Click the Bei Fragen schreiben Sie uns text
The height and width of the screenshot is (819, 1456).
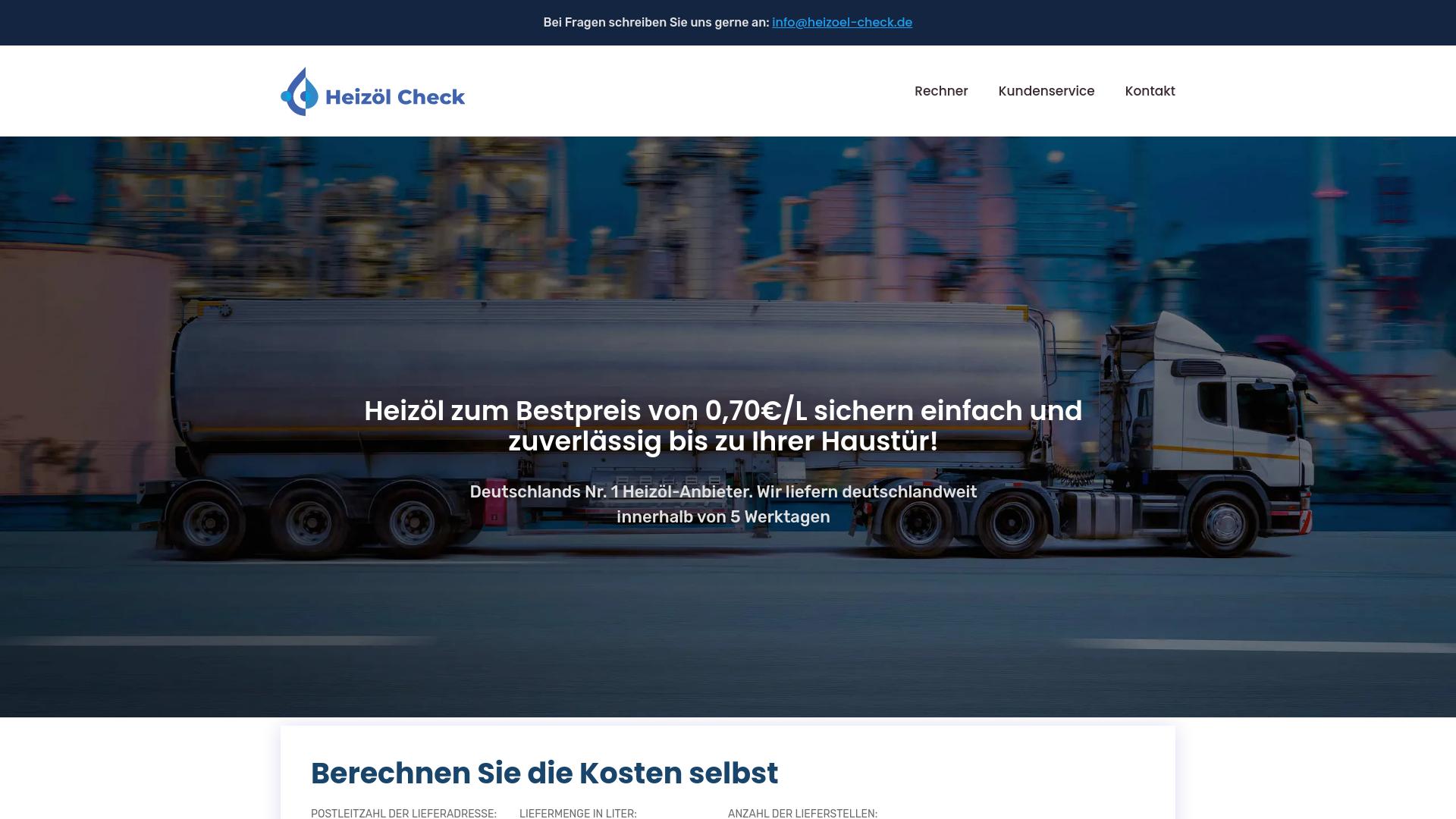click(656, 23)
